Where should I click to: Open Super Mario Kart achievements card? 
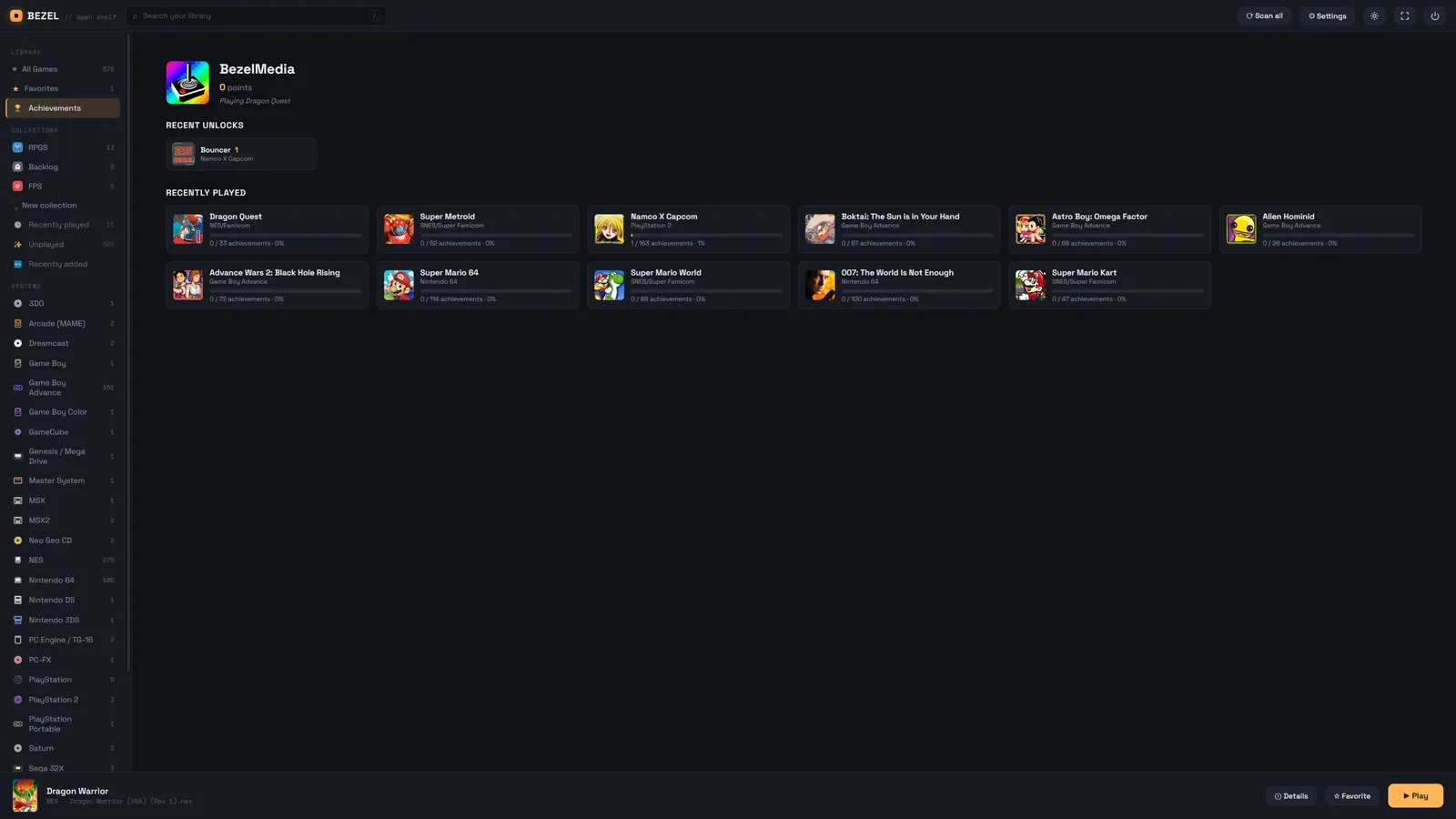click(x=1109, y=285)
